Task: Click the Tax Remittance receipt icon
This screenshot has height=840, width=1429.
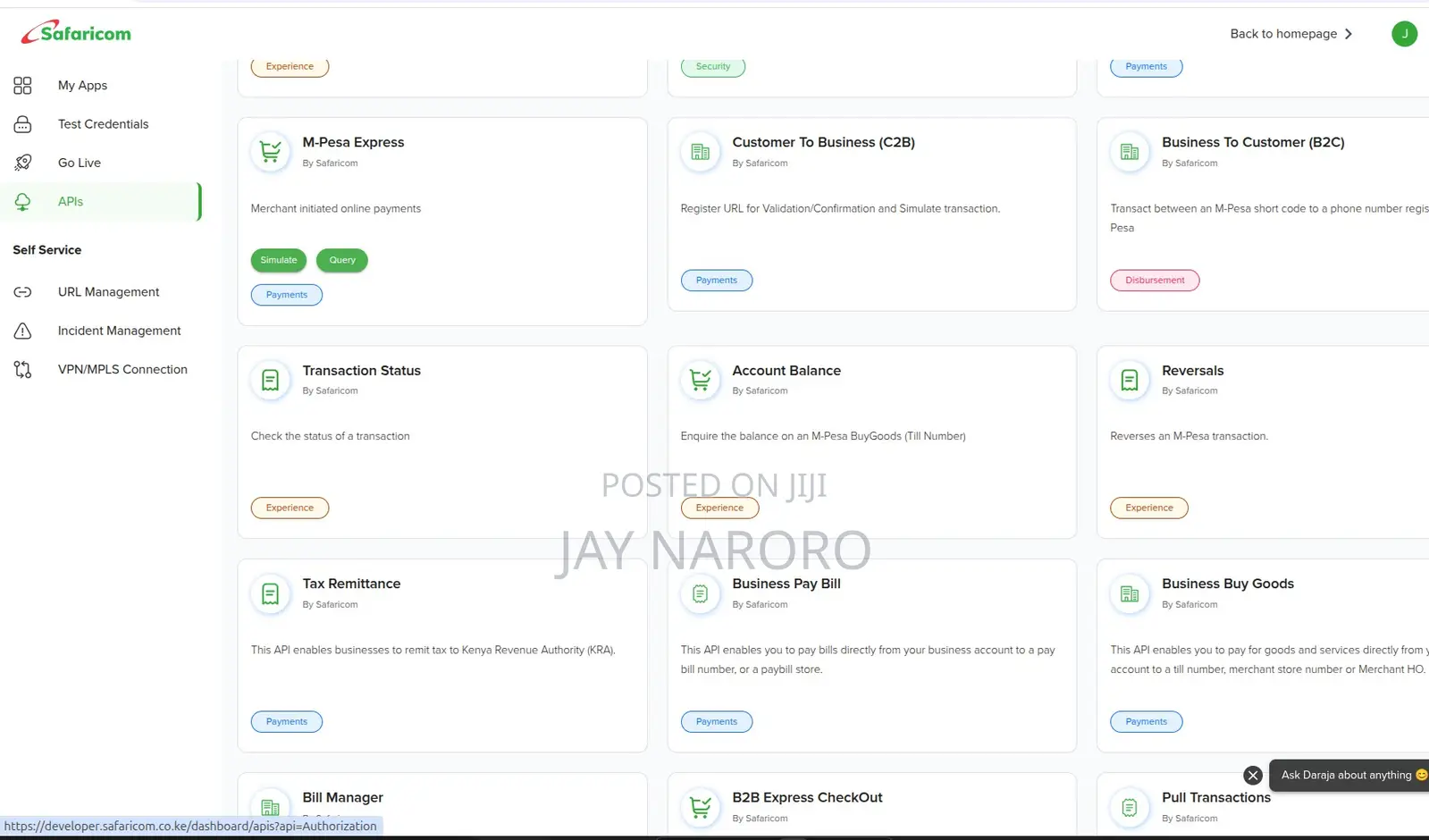Action: [270, 593]
